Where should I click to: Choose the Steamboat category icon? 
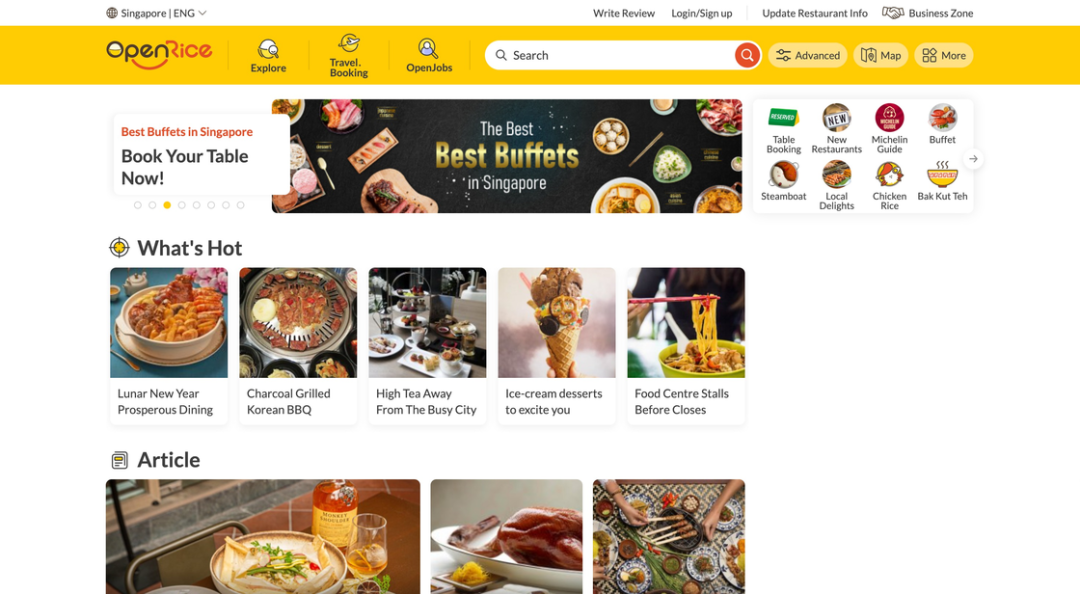pos(783,175)
